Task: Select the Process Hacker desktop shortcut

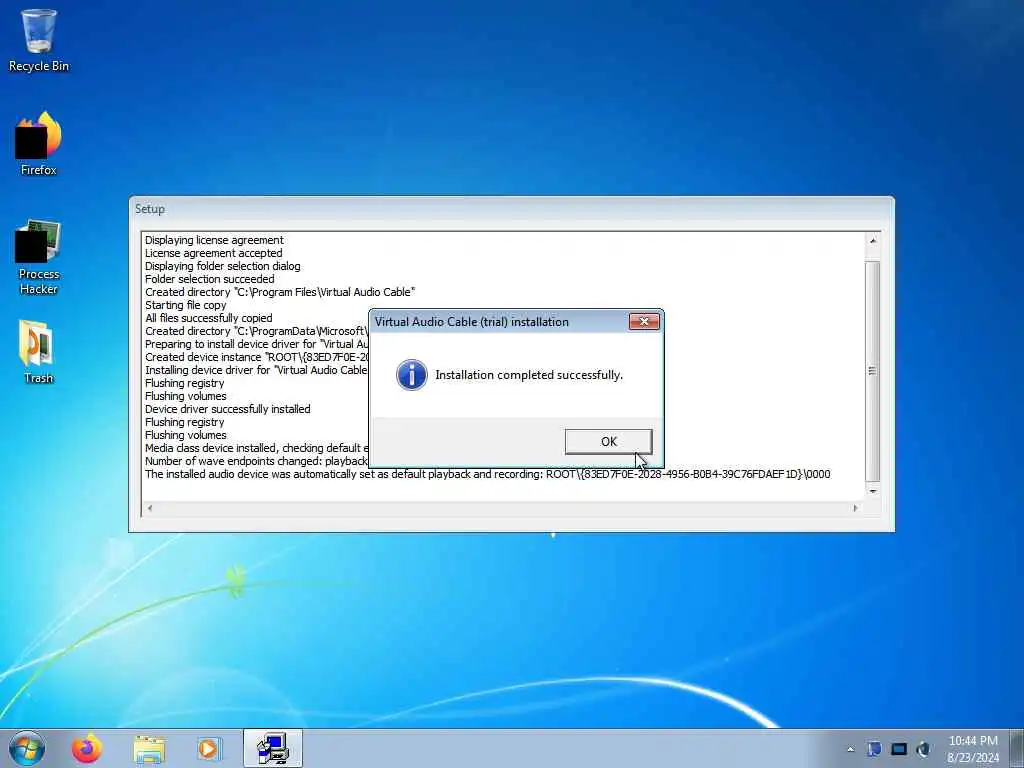Action: pyautogui.click(x=39, y=257)
